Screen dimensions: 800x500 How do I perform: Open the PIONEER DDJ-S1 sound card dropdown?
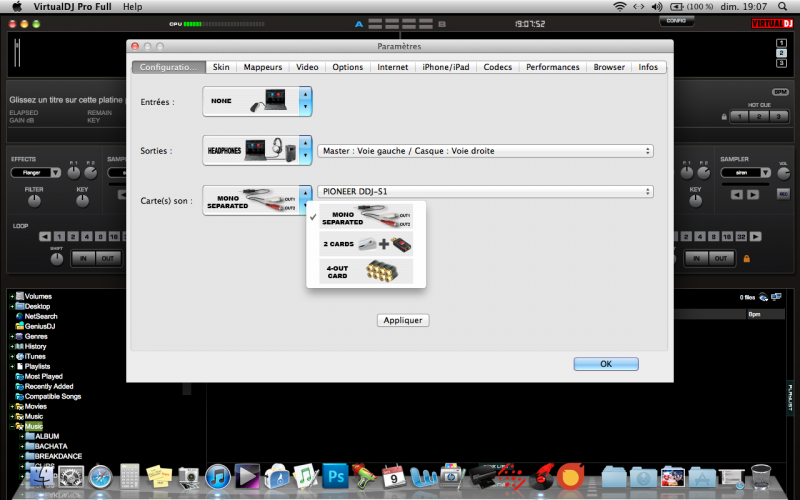click(x=485, y=191)
